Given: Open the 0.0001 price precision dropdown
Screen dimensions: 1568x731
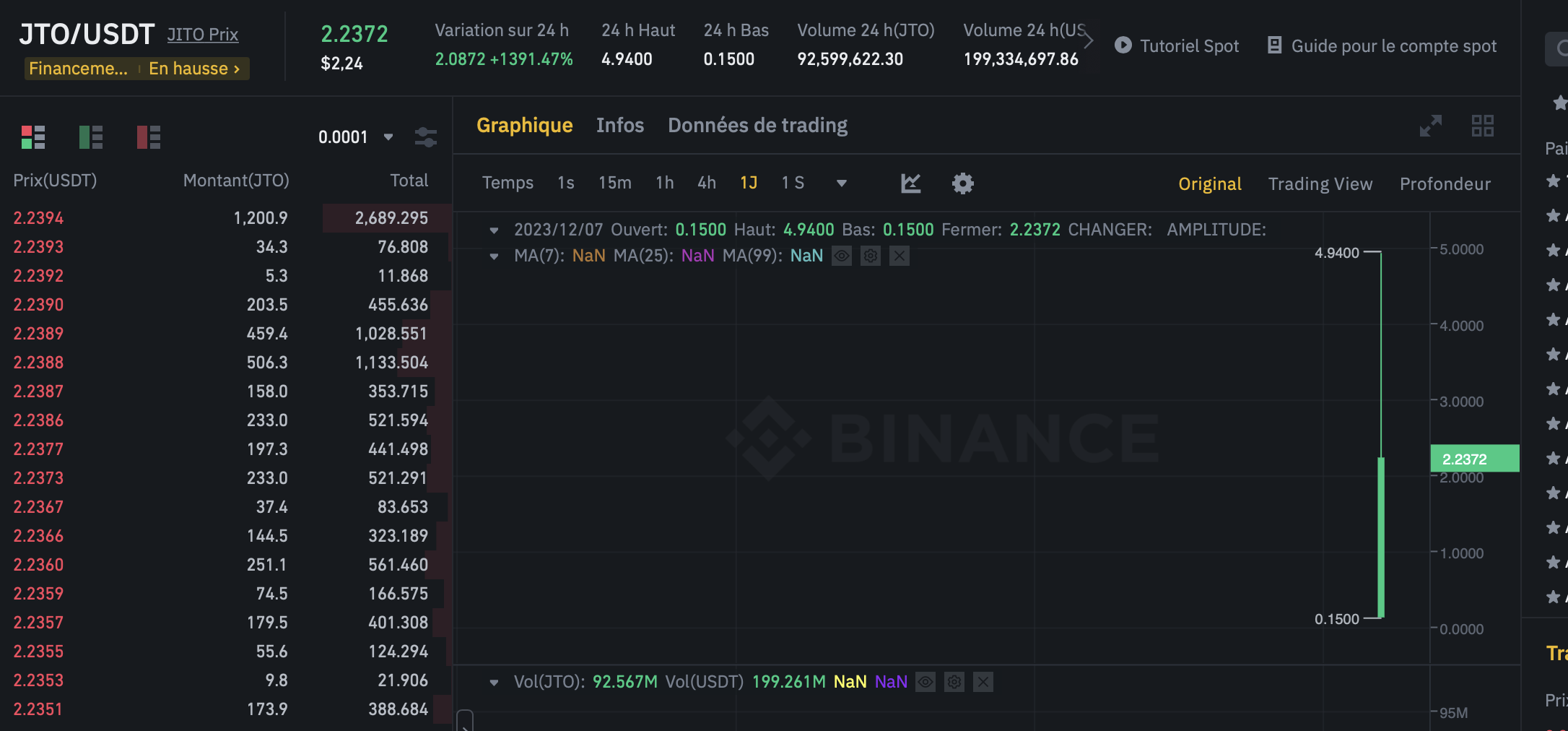Looking at the screenshot, I should [x=356, y=137].
